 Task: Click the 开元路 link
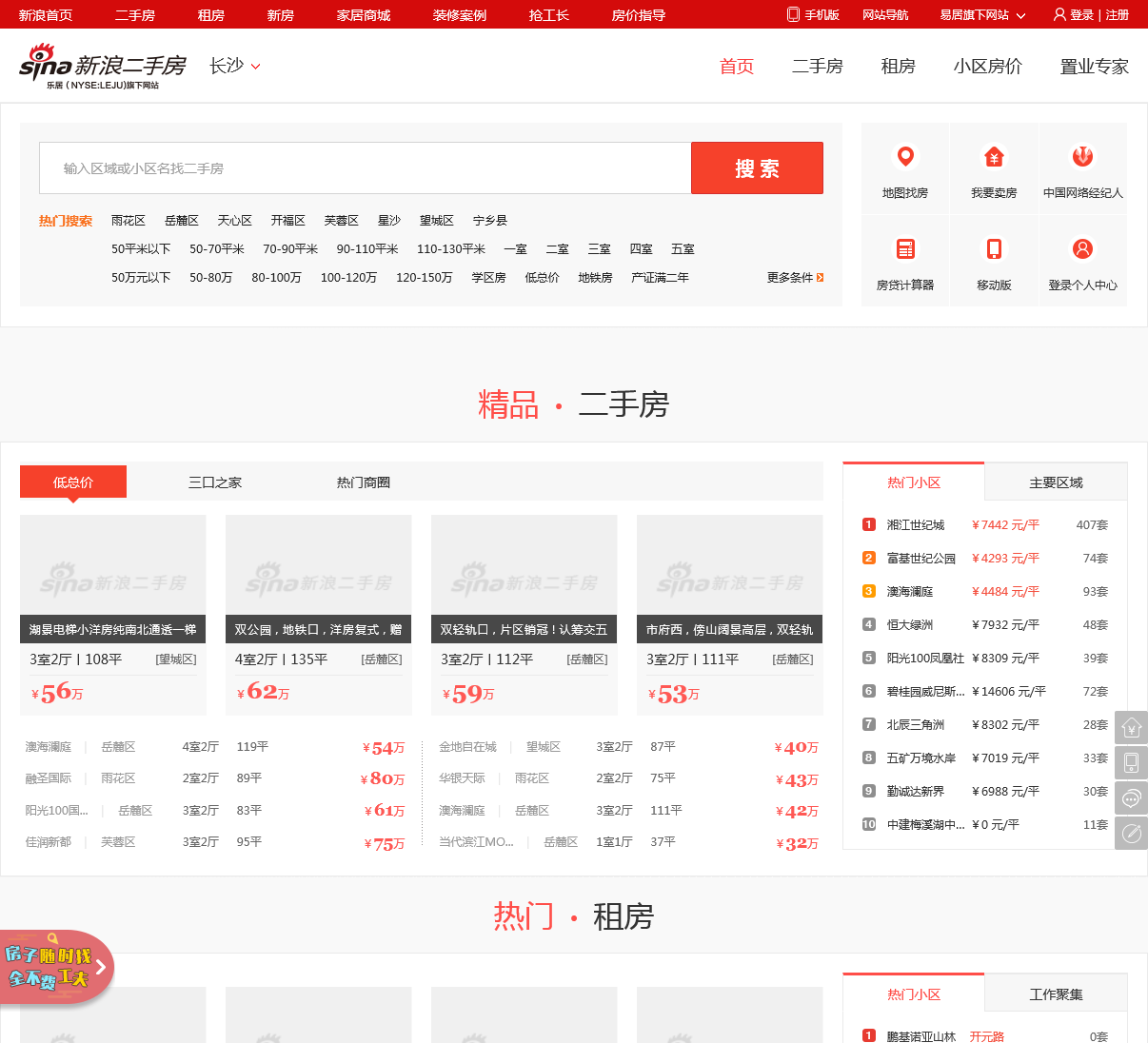(x=987, y=1036)
